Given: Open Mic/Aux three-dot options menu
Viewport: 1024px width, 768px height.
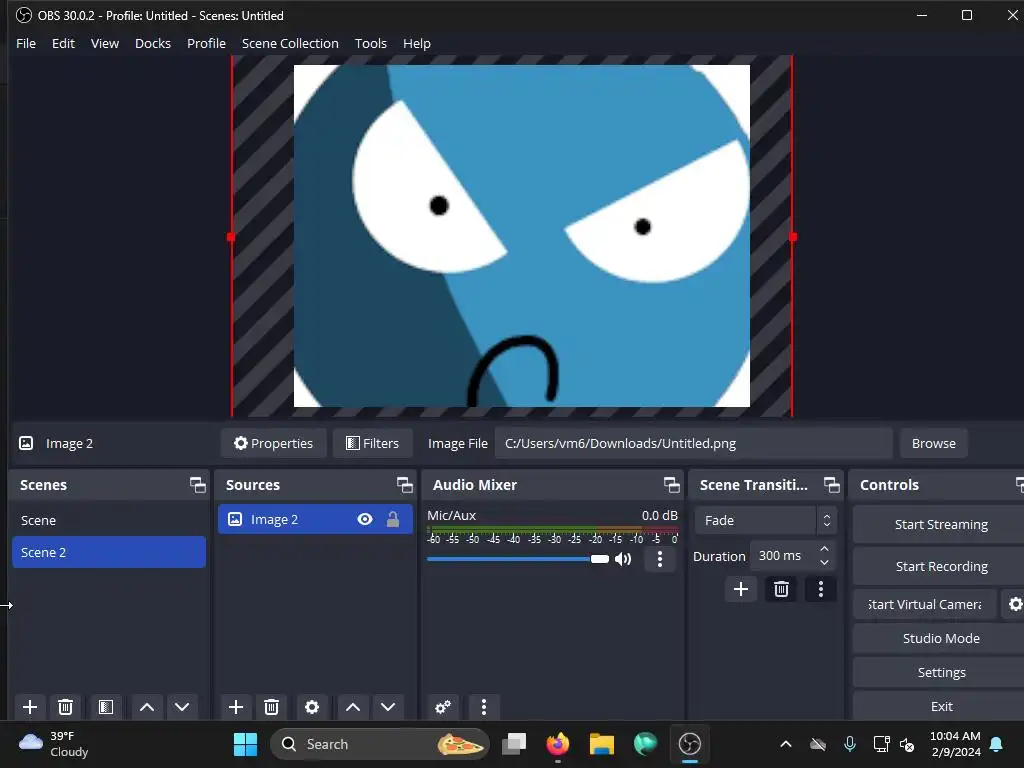Looking at the screenshot, I should point(660,559).
